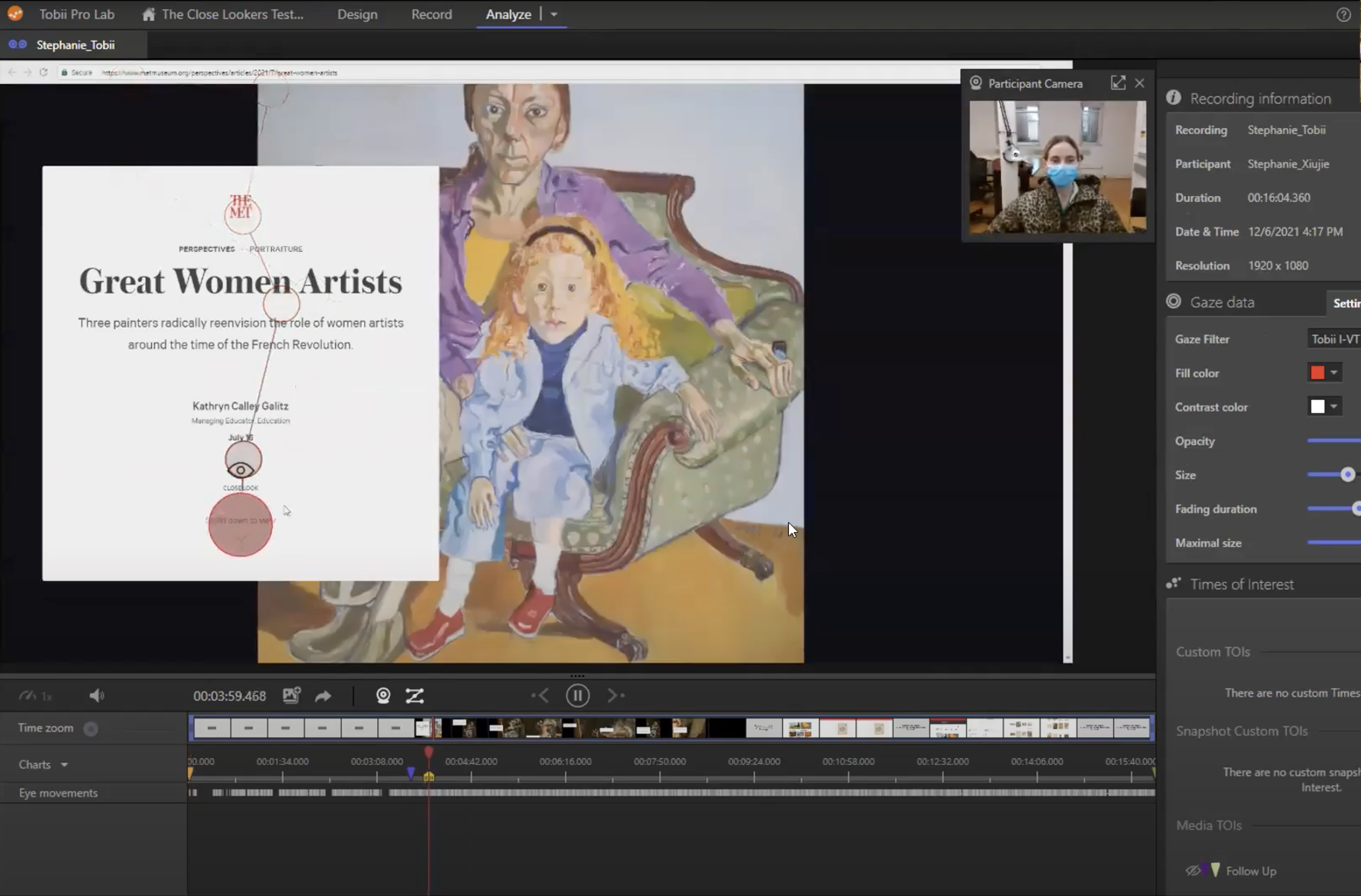The width and height of the screenshot is (1361, 896).
Task: Click the yellow event marker near the playhead
Action: point(429,776)
